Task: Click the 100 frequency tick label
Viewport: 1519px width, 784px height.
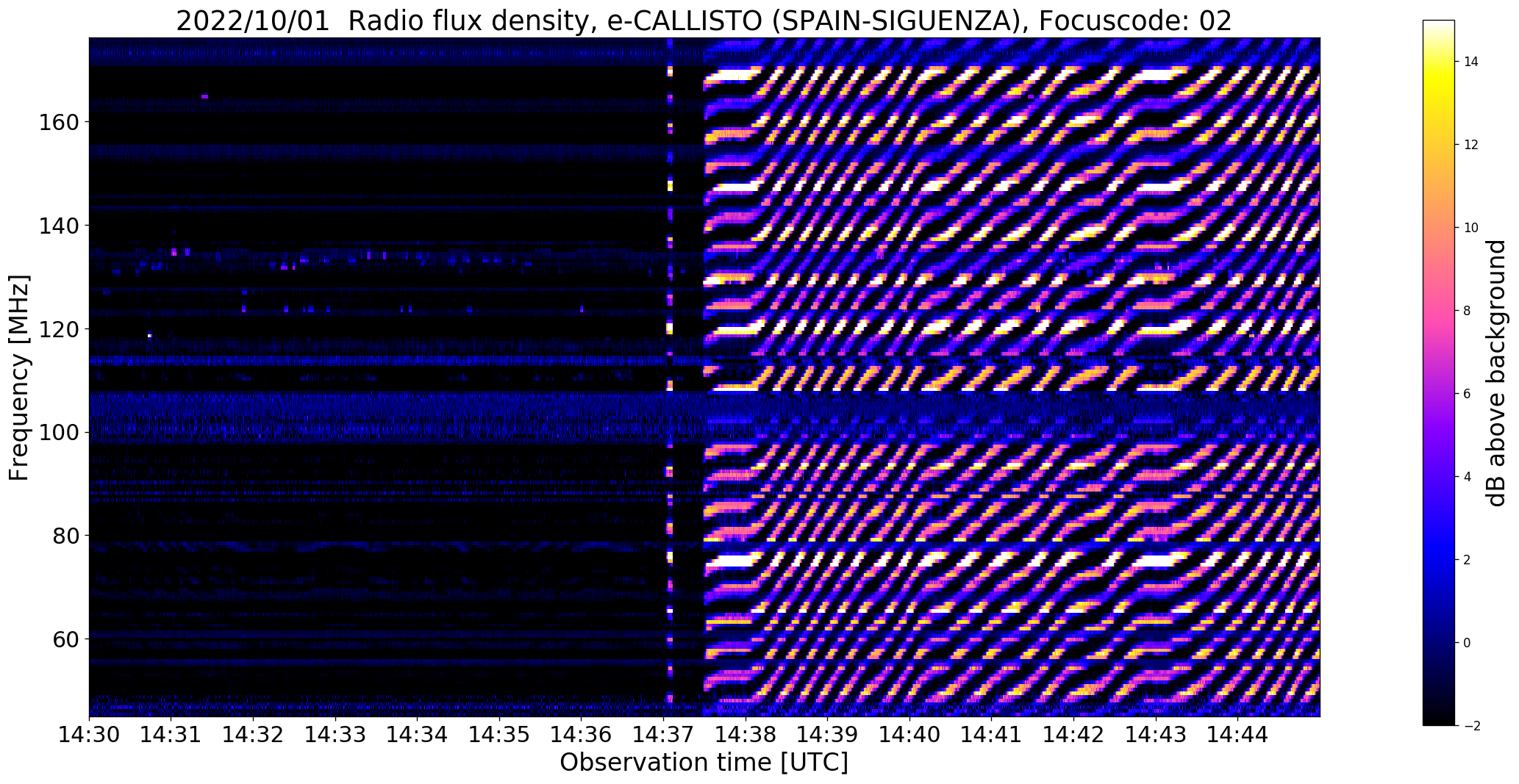Action: 57,433
